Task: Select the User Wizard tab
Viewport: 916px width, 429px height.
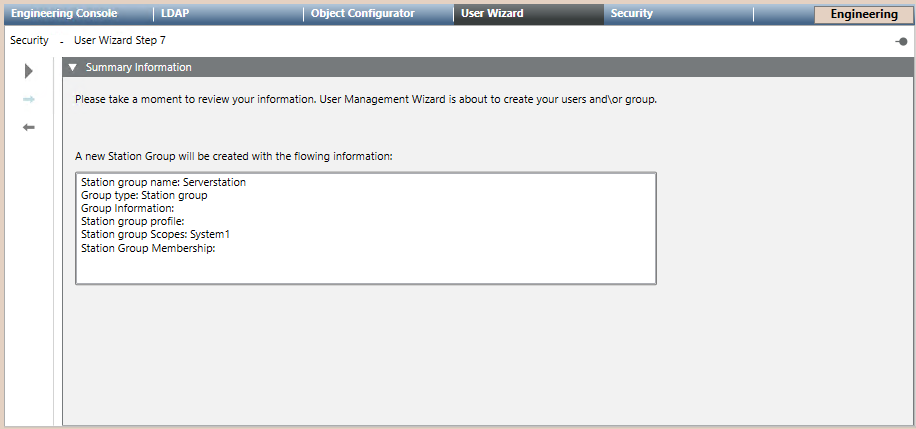Action: tap(492, 14)
